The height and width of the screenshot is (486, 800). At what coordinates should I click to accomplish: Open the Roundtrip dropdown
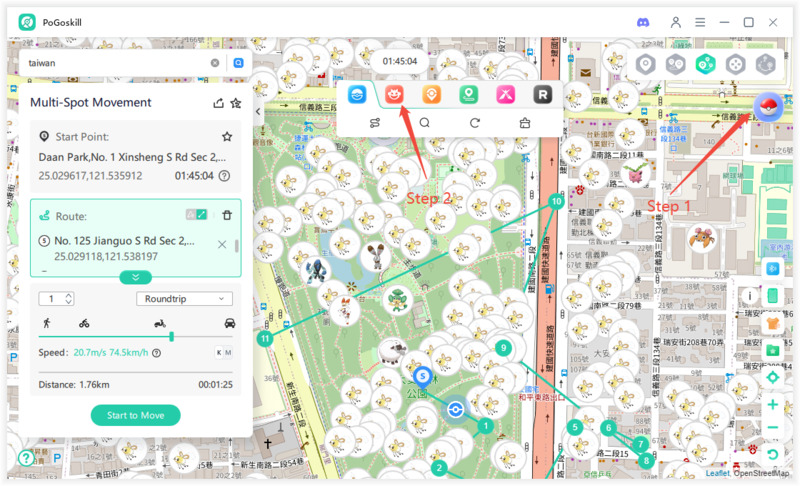pos(184,298)
